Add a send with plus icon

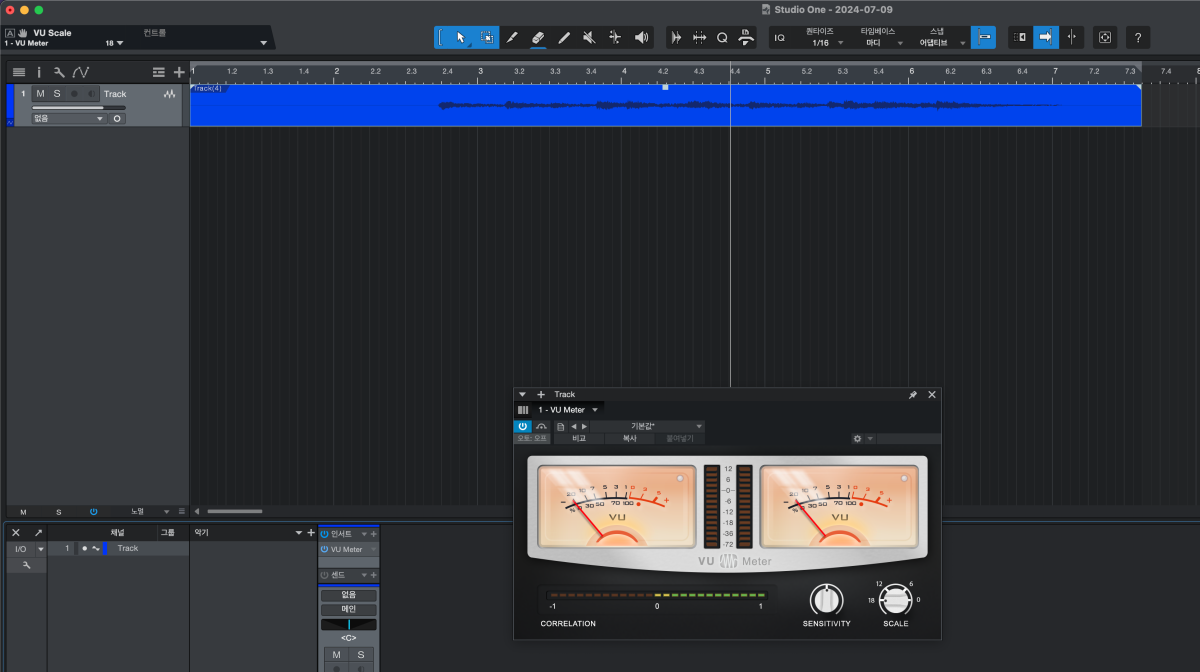[374, 575]
